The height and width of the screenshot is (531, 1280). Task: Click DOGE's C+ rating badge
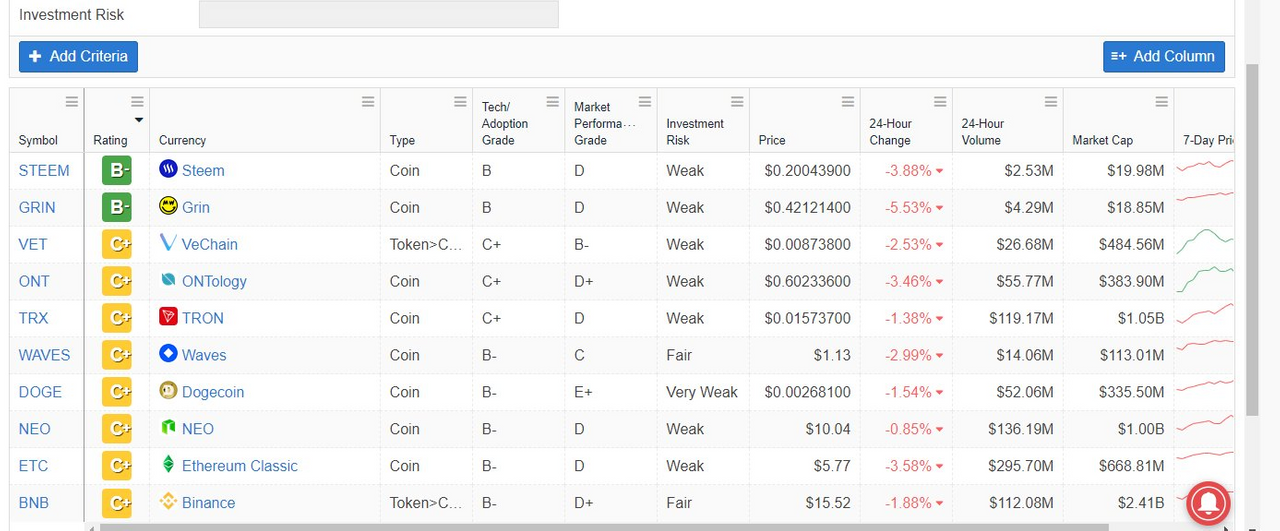[x=117, y=392]
